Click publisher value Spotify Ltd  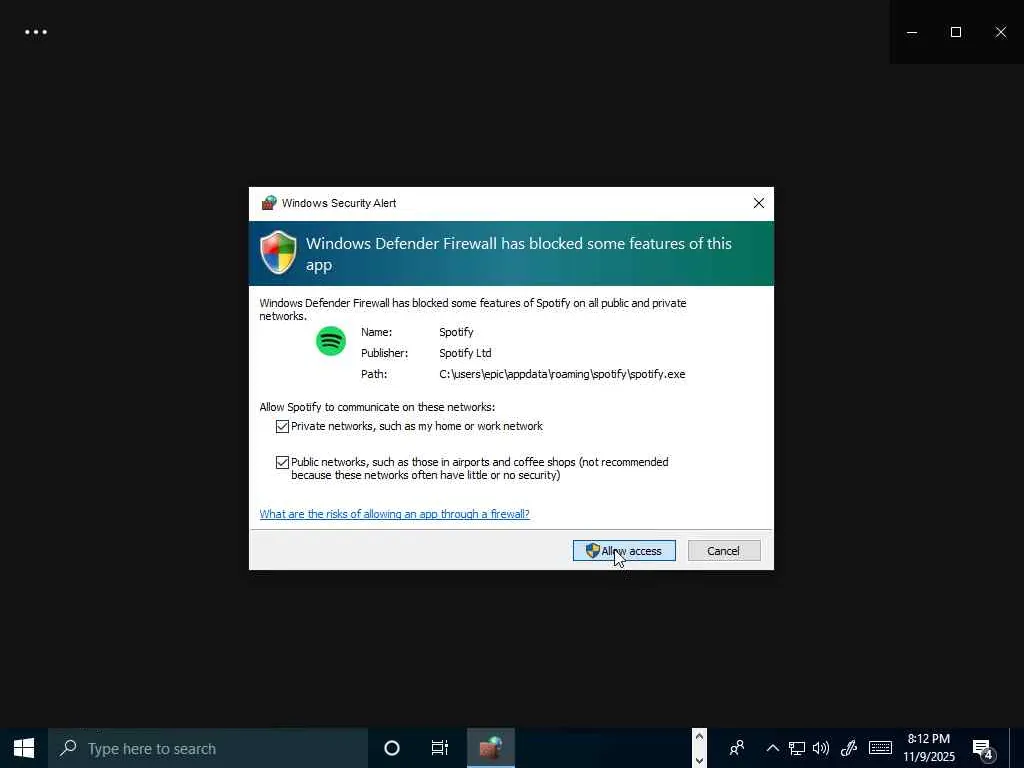click(465, 353)
